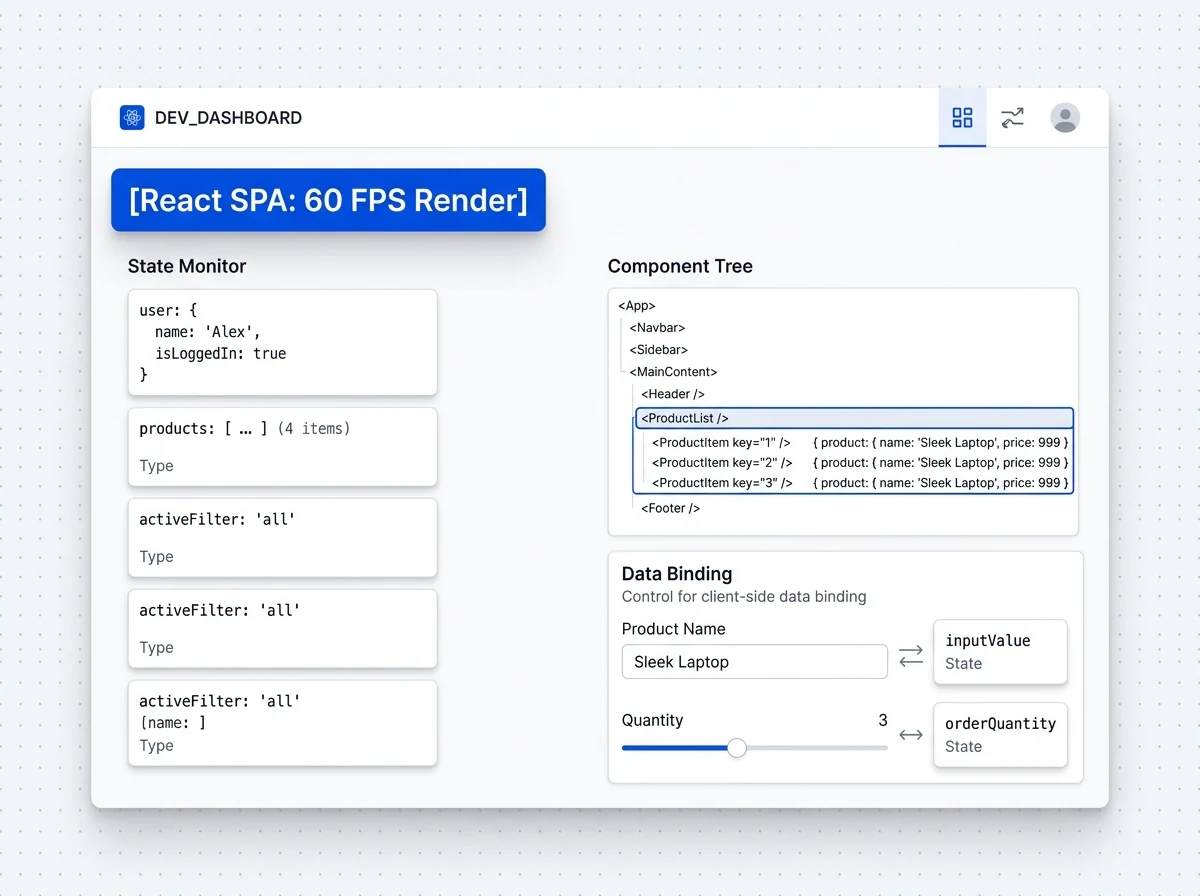Click the "name: 'Alex'," line
This screenshot has width=1200, height=896.
tap(208, 332)
